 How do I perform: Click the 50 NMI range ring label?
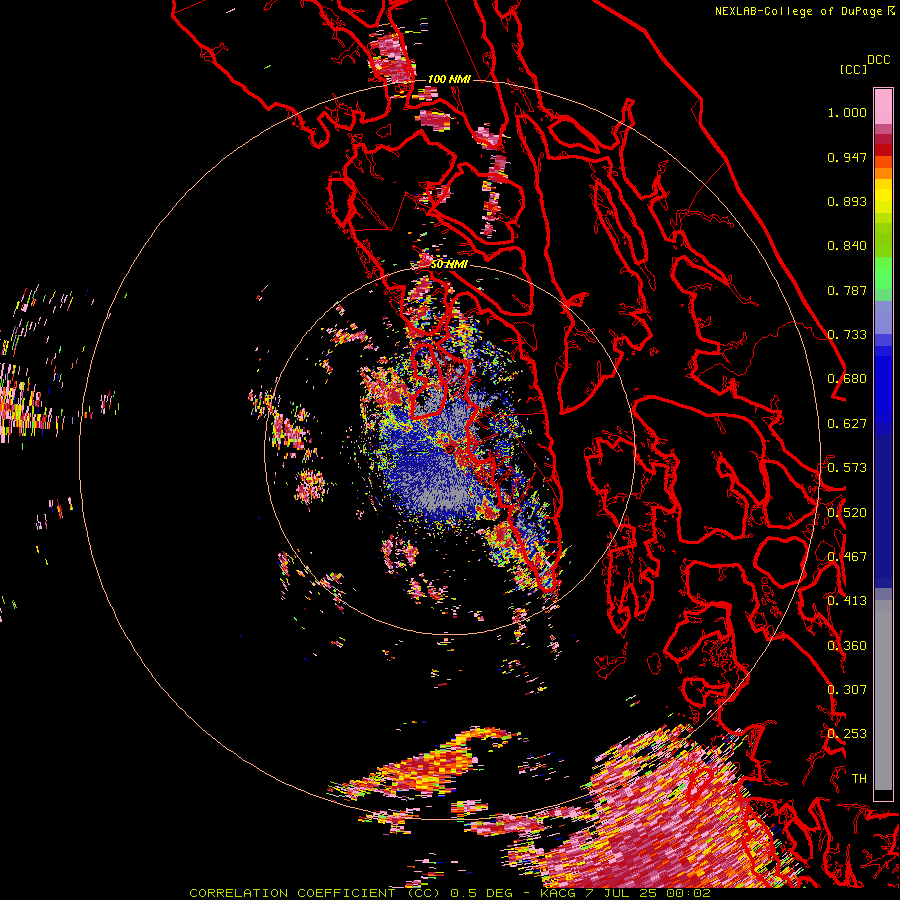pos(449,265)
